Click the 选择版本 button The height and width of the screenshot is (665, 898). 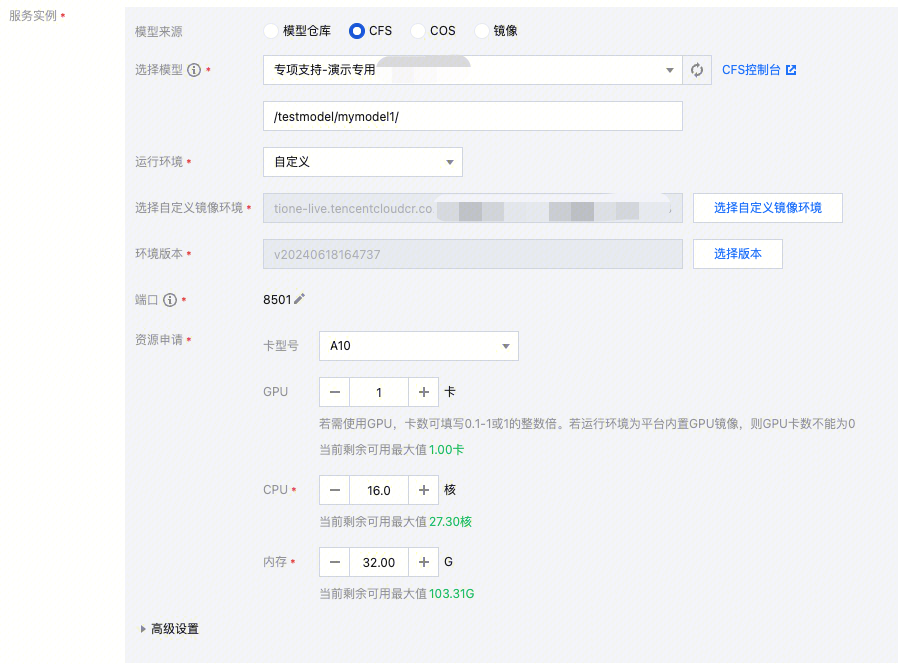pyautogui.click(x=738, y=254)
